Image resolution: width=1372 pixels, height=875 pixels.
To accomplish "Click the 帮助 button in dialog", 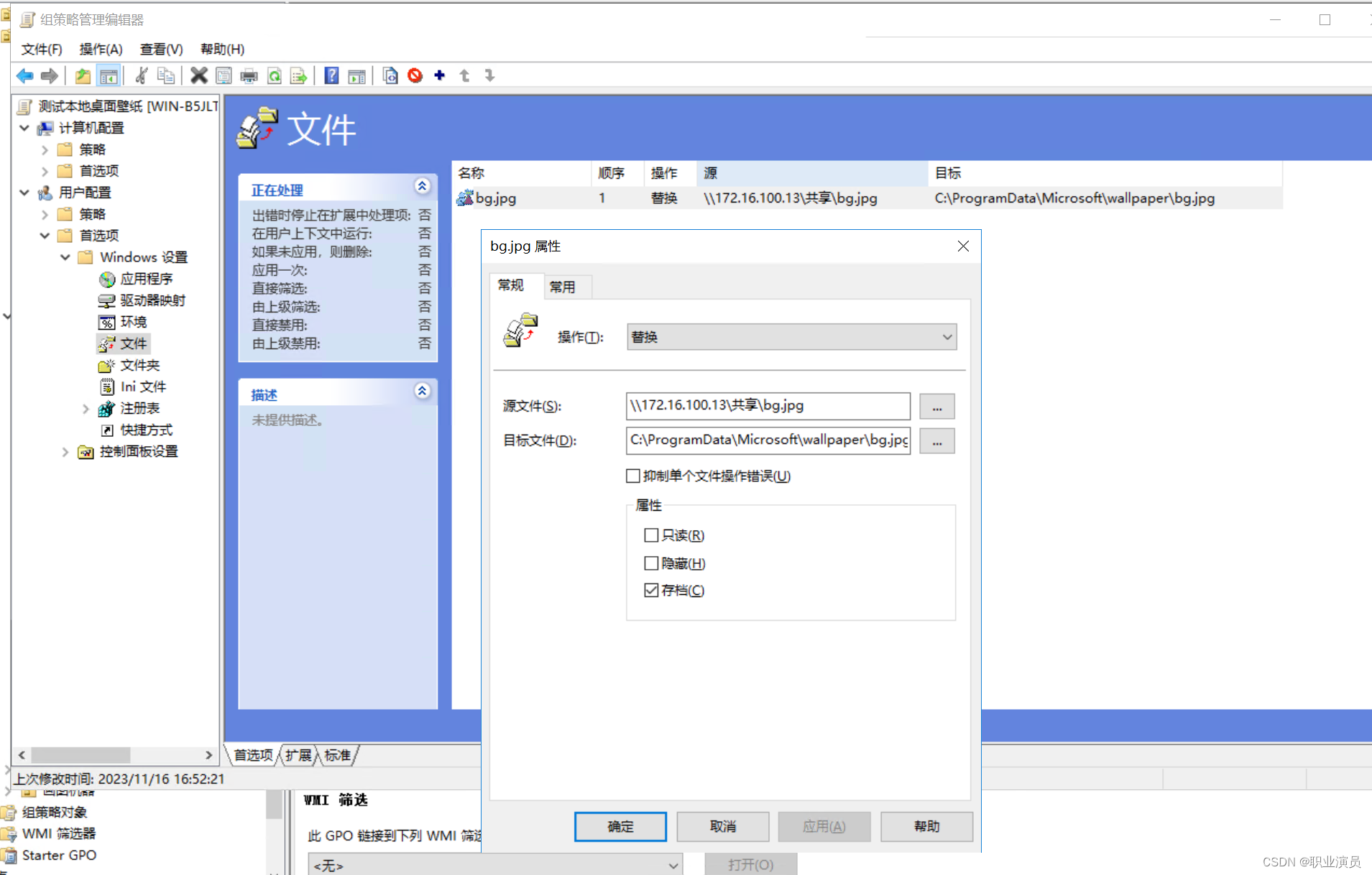I will pyautogui.click(x=927, y=826).
